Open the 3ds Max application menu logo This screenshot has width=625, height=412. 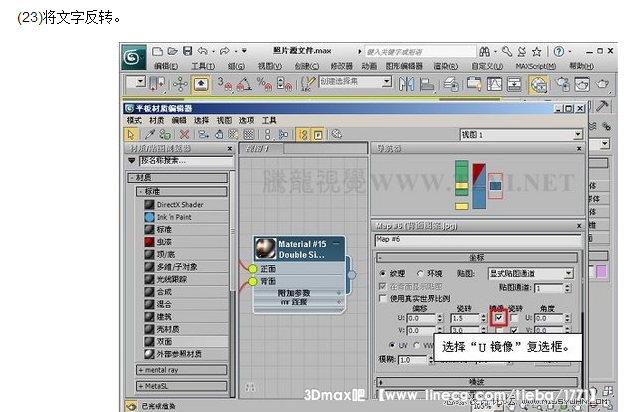point(133,58)
